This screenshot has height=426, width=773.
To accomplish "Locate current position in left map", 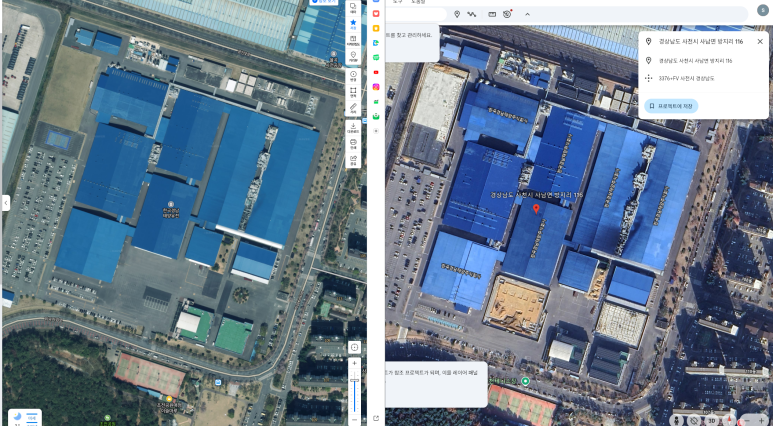I will point(354,348).
